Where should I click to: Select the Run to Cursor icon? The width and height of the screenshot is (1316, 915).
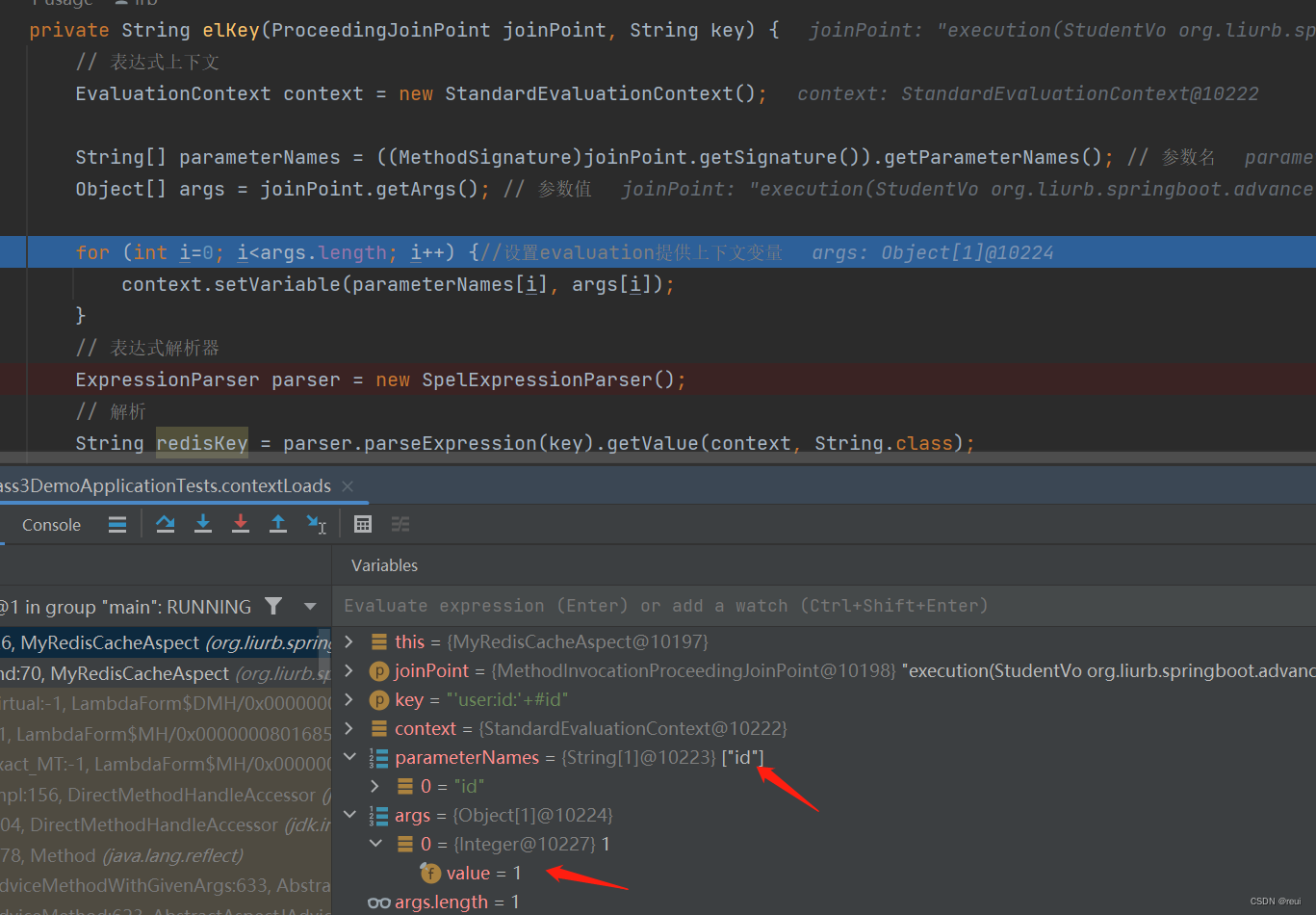click(x=315, y=524)
